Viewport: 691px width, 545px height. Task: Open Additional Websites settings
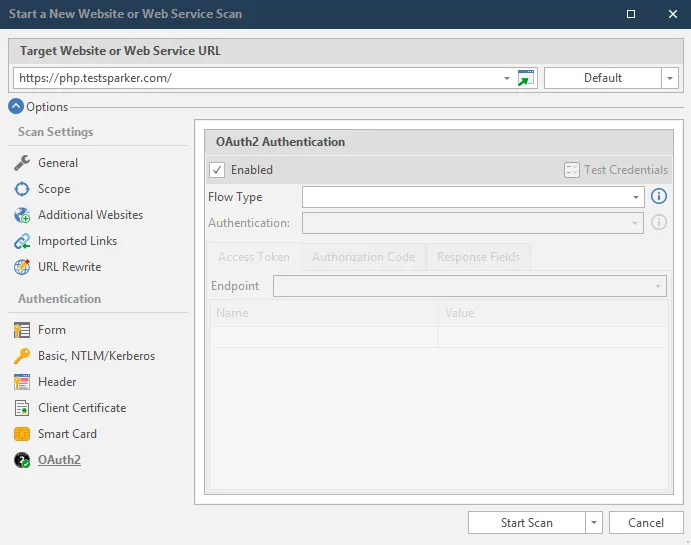90,215
